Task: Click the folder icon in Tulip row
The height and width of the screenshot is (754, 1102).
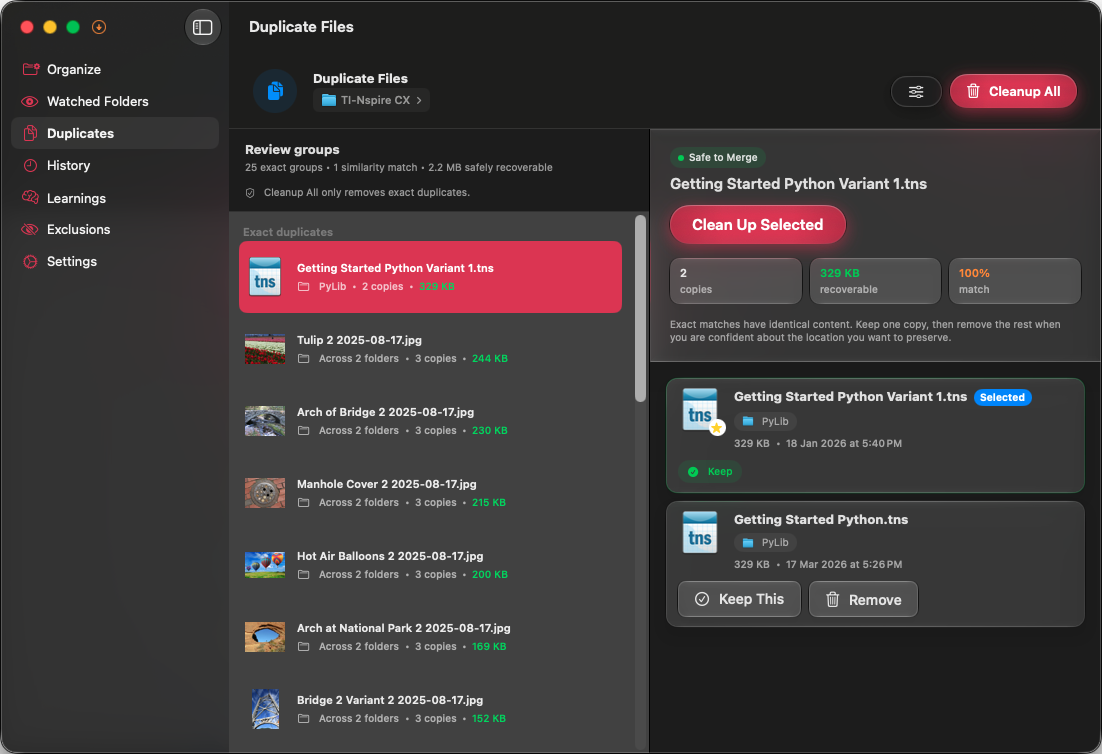Action: [304, 359]
